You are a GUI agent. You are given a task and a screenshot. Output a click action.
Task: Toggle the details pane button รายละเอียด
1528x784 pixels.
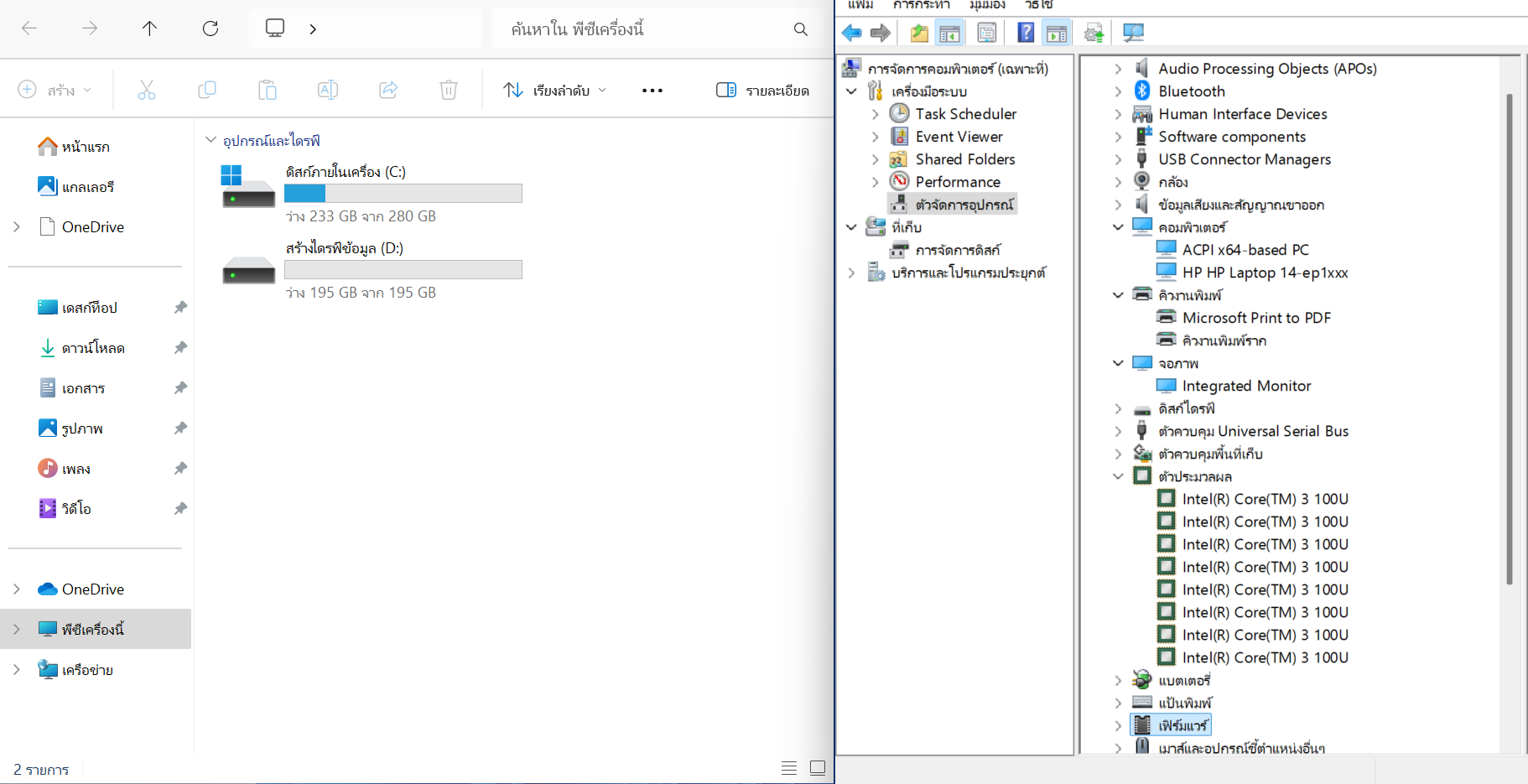click(x=762, y=90)
